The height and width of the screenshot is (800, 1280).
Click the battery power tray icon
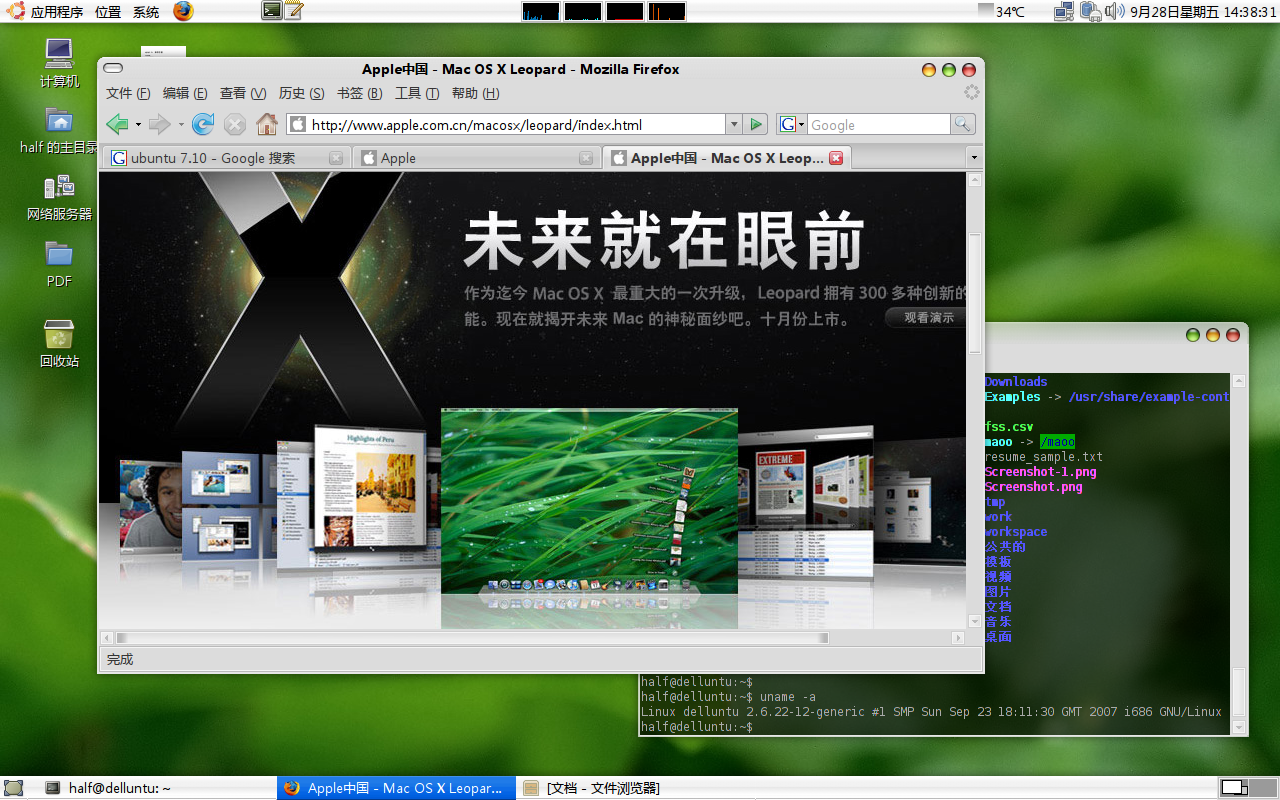point(1090,12)
